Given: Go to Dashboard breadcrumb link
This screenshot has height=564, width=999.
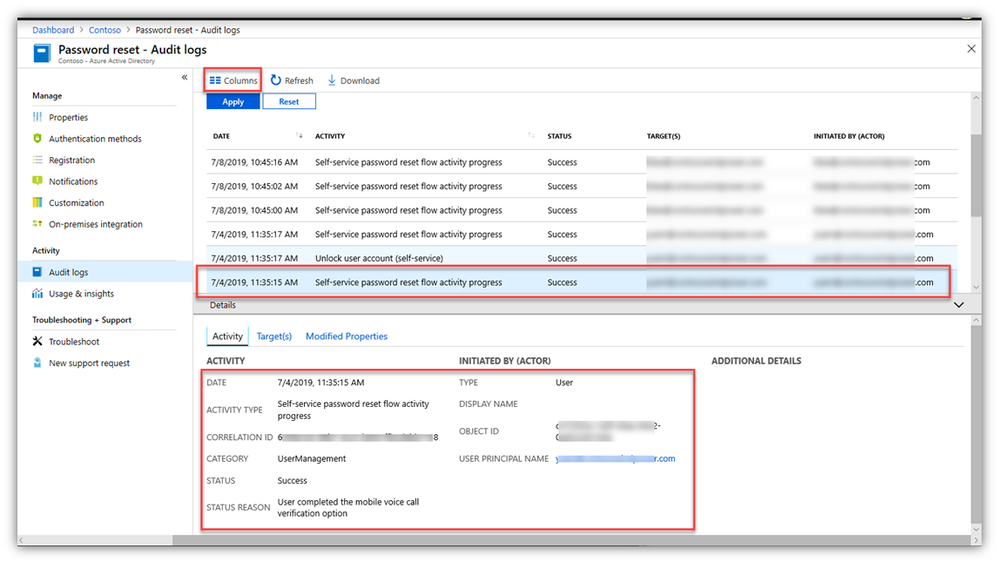Looking at the screenshot, I should 54,30.
